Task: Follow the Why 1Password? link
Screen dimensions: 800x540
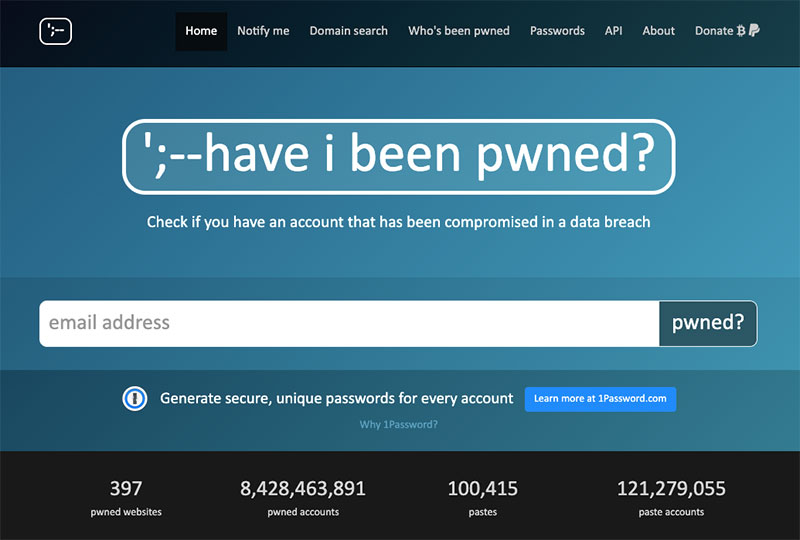Action: [x=398, y=425]
